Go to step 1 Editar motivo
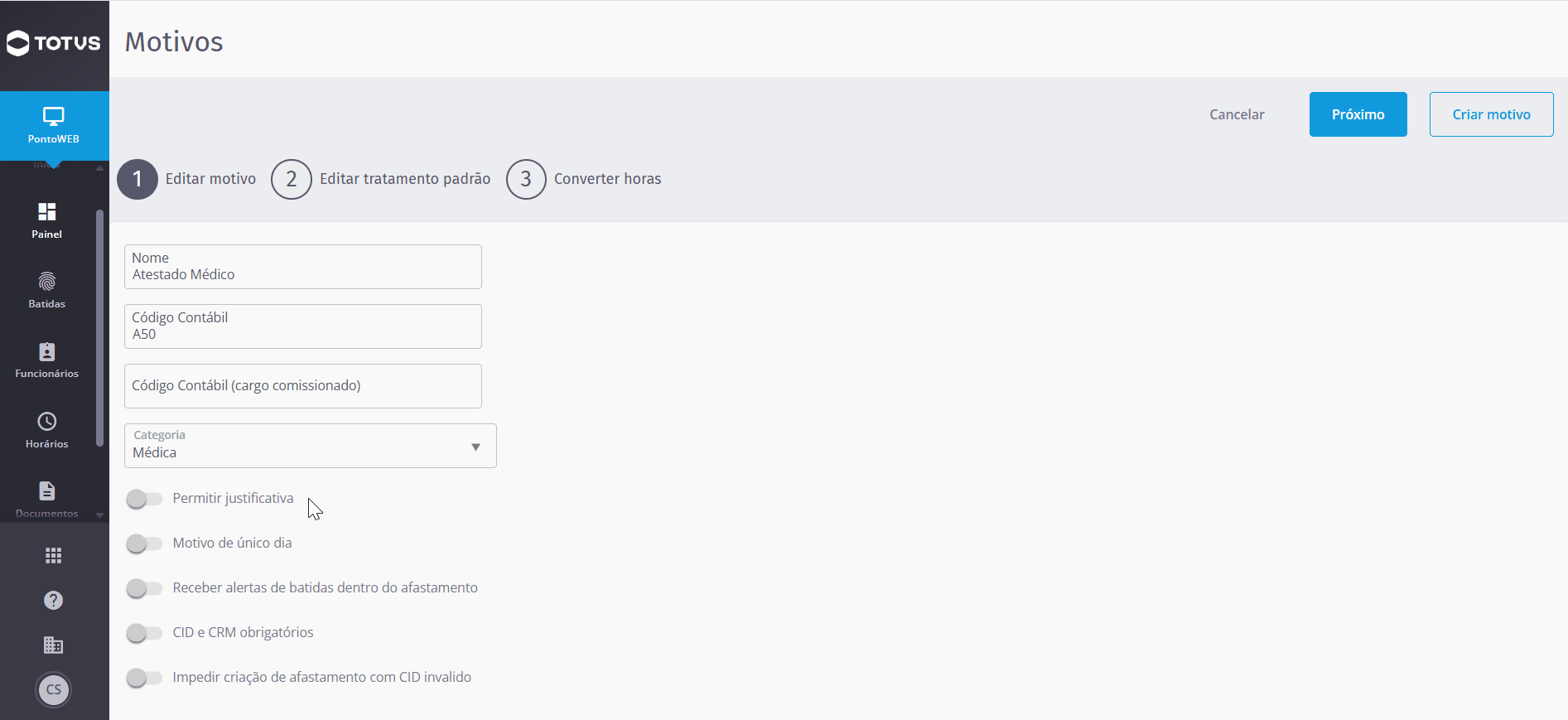Screen dimensions: 1568x720 click(x=187, y=179)
